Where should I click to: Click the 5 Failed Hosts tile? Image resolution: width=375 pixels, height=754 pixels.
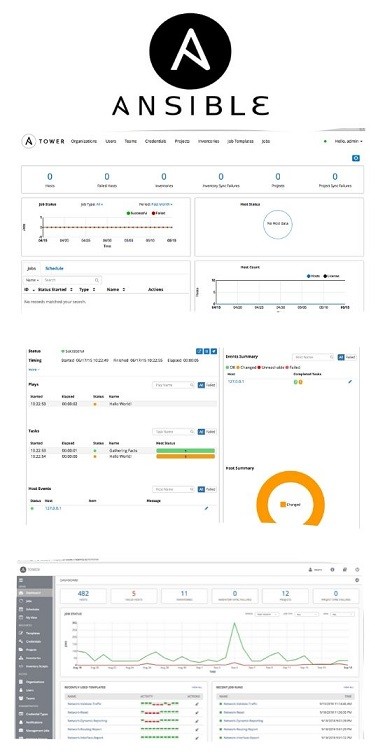(134, 596)
